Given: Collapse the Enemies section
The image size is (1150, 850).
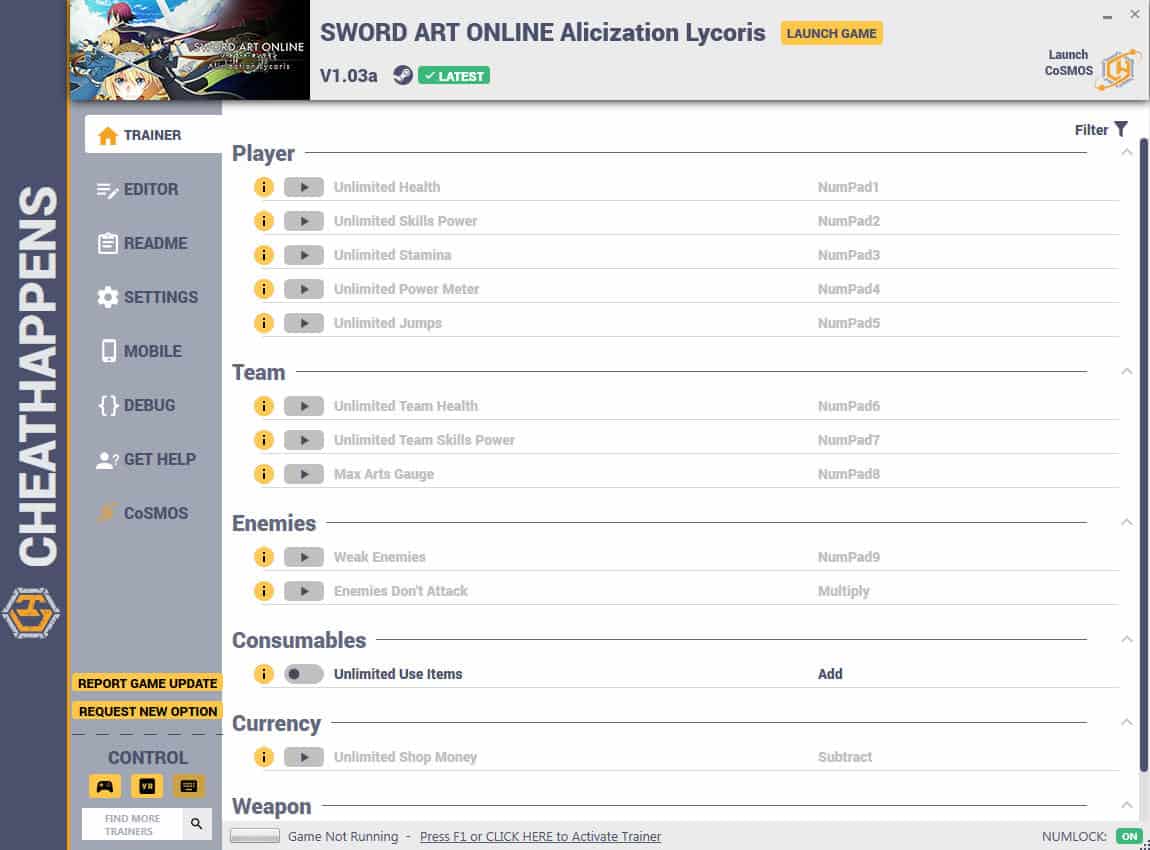Looking at the screenshot, I should (1127, 522).
